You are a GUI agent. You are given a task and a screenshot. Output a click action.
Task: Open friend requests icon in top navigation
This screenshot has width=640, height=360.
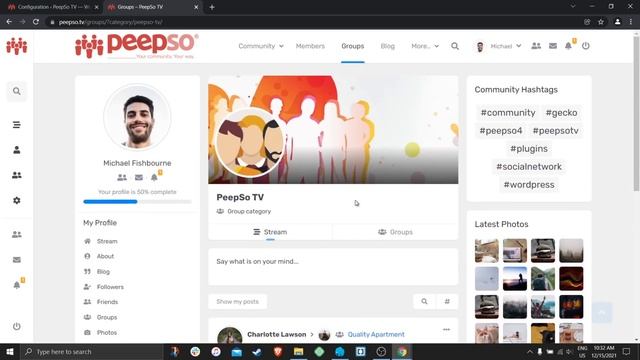pos(536,46)
